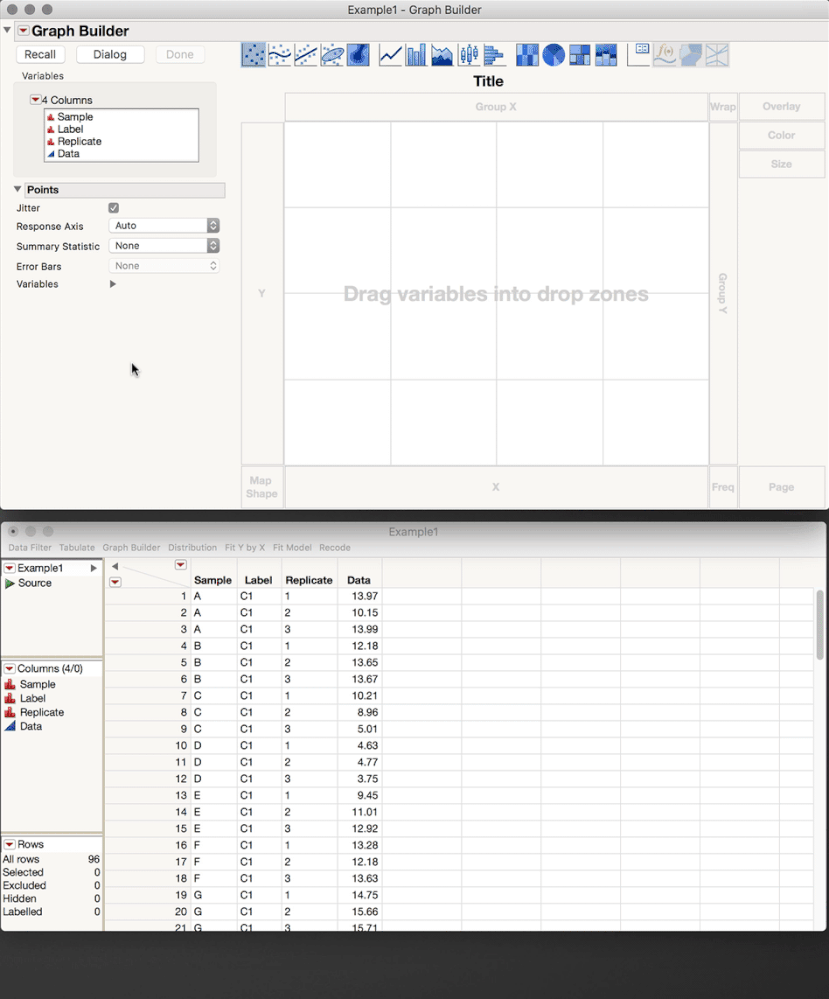
Task: Click the data table vertical scrollbar
Action: click(819, 625)
